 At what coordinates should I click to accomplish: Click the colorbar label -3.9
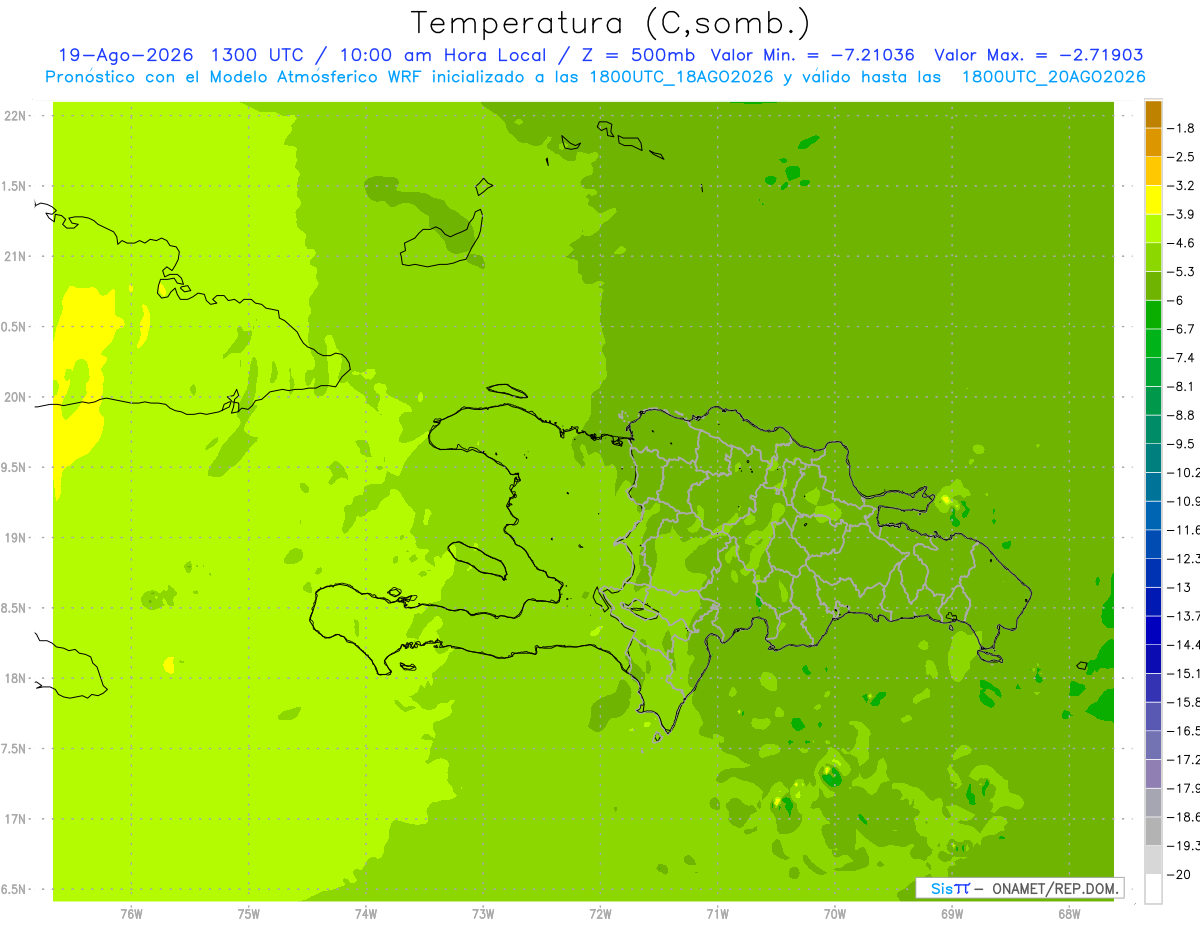(x=1183, y=214)
